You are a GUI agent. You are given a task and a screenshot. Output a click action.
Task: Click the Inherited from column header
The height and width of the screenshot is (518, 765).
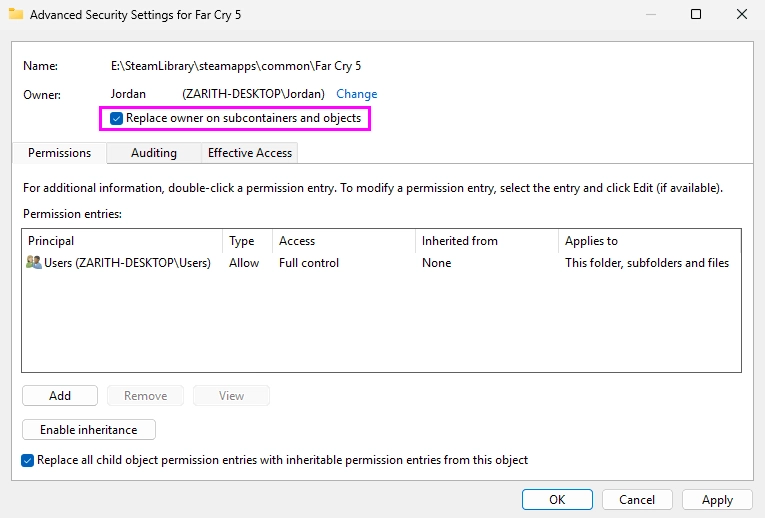point(487,241)
